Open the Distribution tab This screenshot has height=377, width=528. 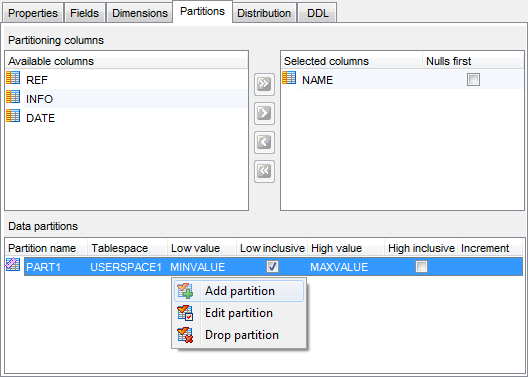(264, 13)
